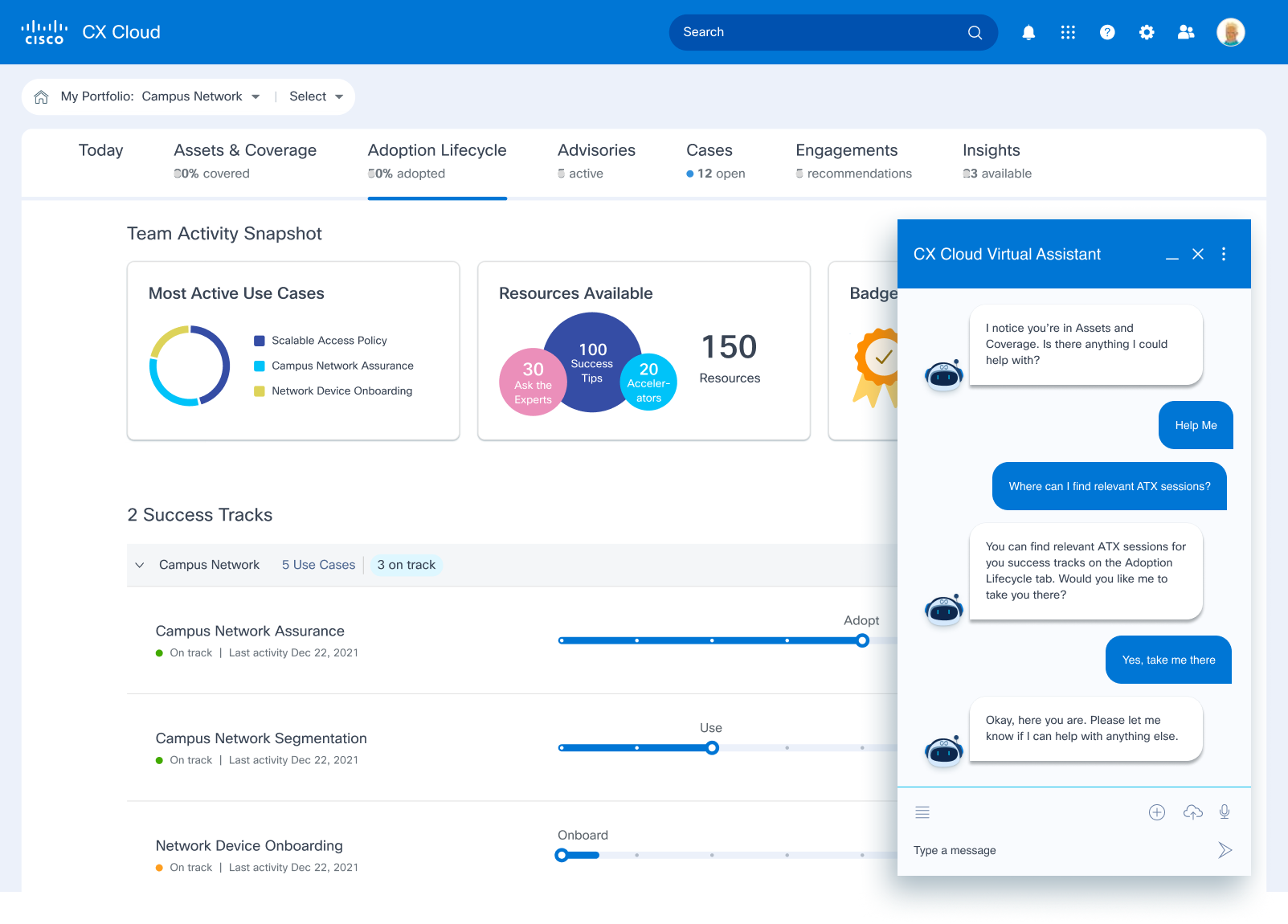This screenshot has width=1288, height=924.
Task: Select the Adoption Lifecycle tab
Action: tap(437, 161)
